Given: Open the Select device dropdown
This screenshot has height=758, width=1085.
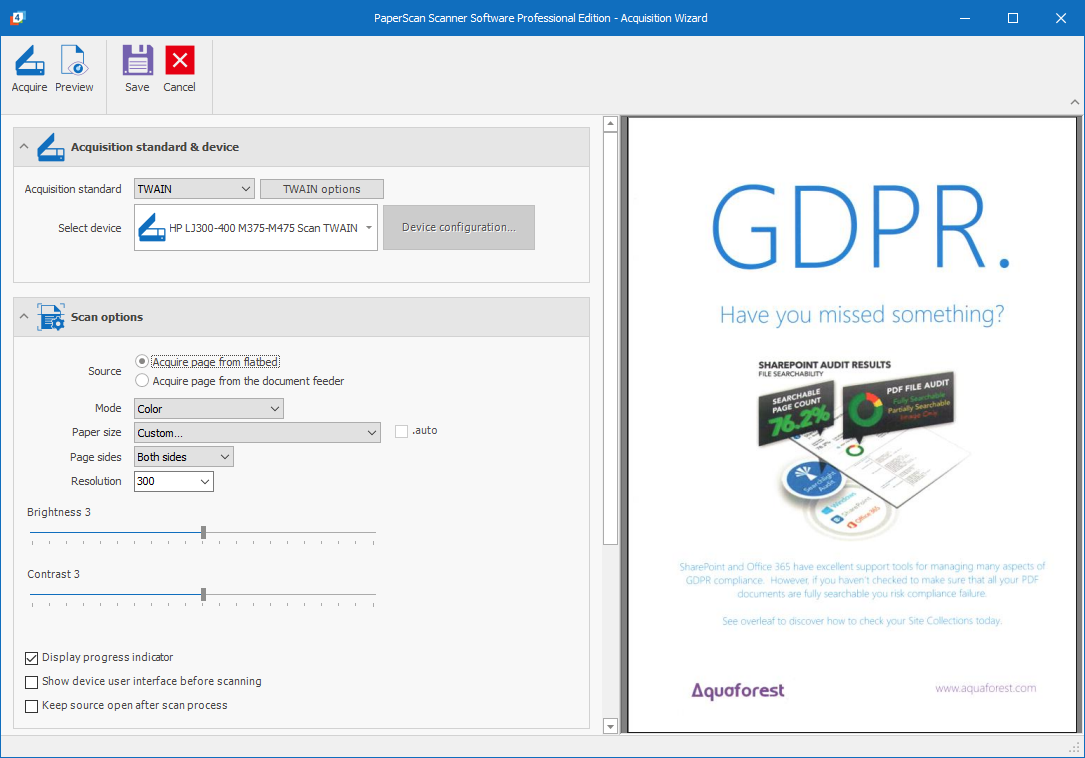Looking at the screenshot, I should (256, 227).
